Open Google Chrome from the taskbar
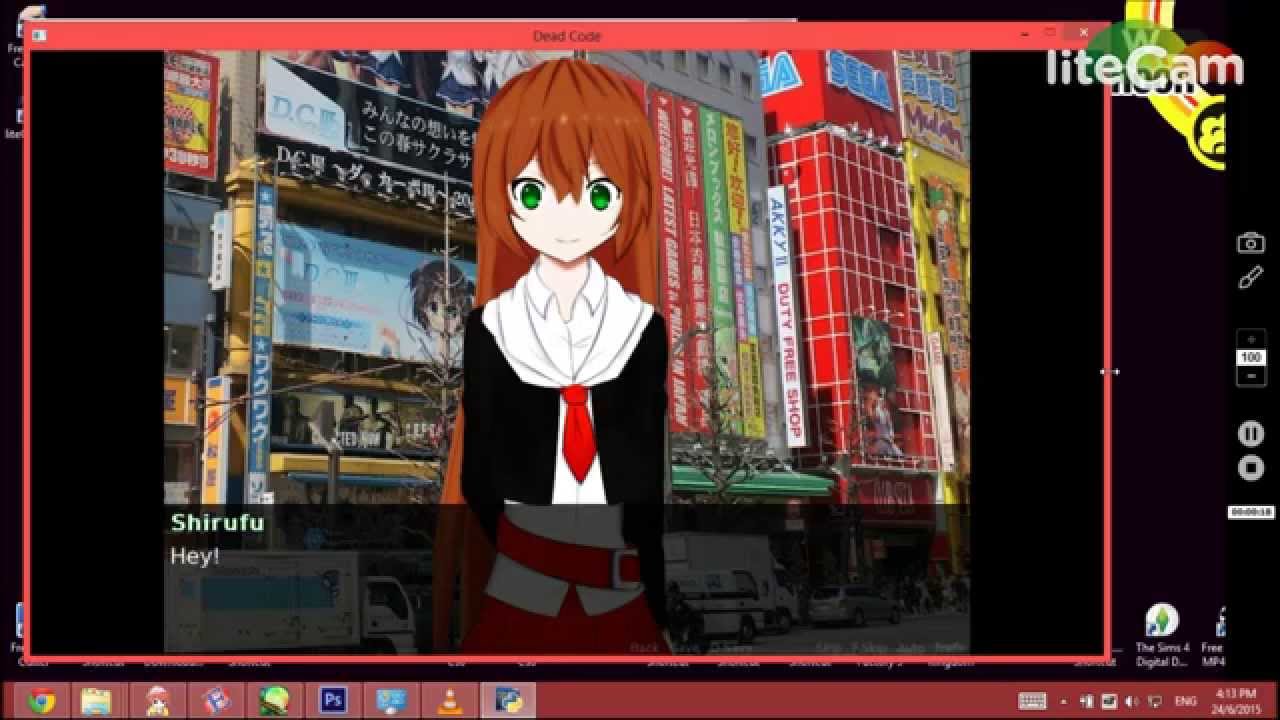Image resolution: width=1280 pixels, height=720 pixels. click(41, 701)
